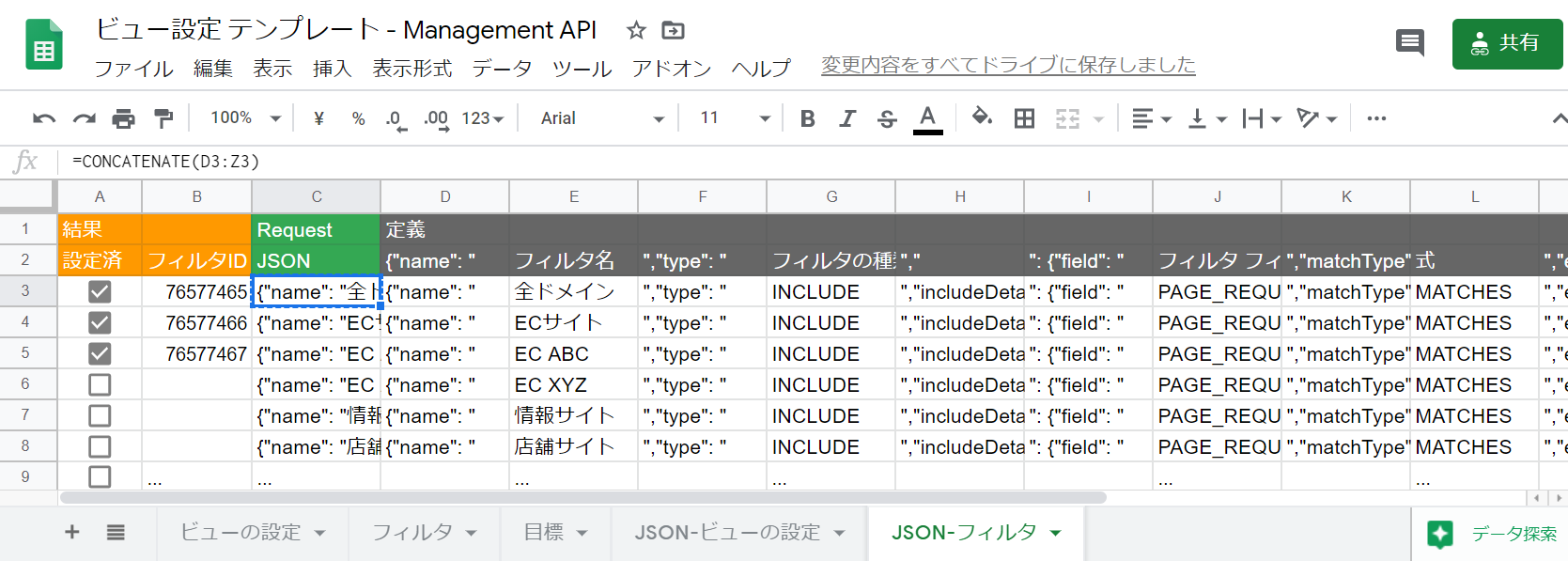This screenshot has width=1568, height=561.
Task: Select the cell containing 76577466
Action: (x=196, y=322)
